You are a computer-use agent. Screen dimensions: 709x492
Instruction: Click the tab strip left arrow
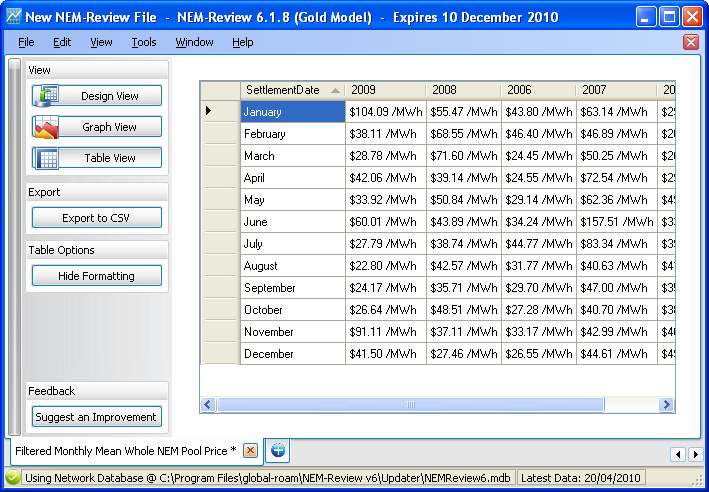click(677, 454)
